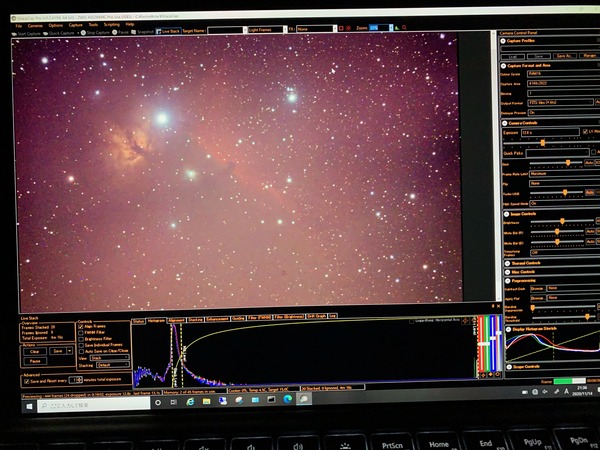
Task: Toggle the LX Mode checkbox
Action: [x=585, y=131]
